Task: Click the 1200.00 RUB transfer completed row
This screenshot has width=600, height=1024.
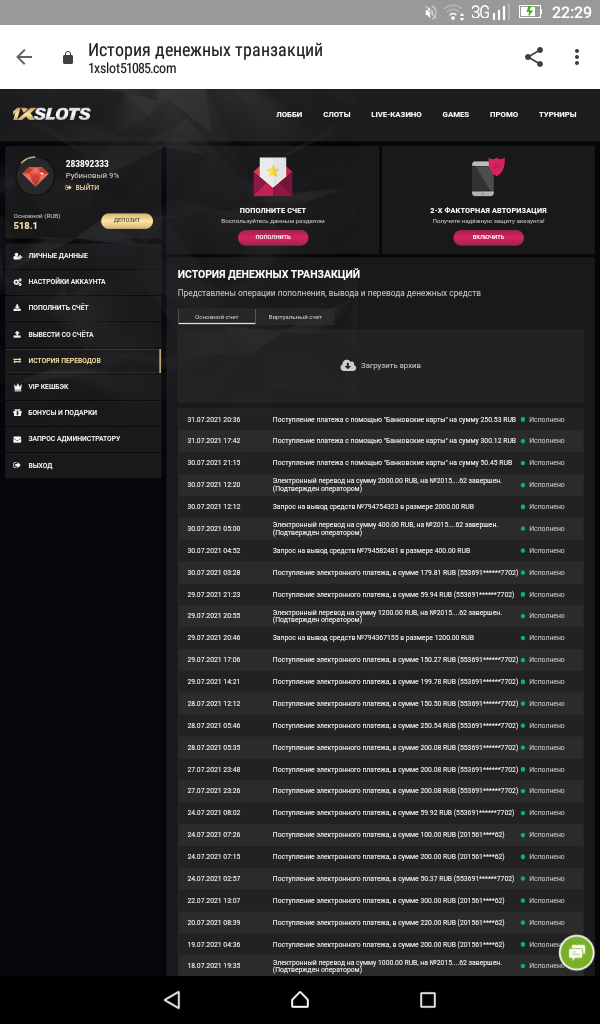Action: click(x=381, y=616)
